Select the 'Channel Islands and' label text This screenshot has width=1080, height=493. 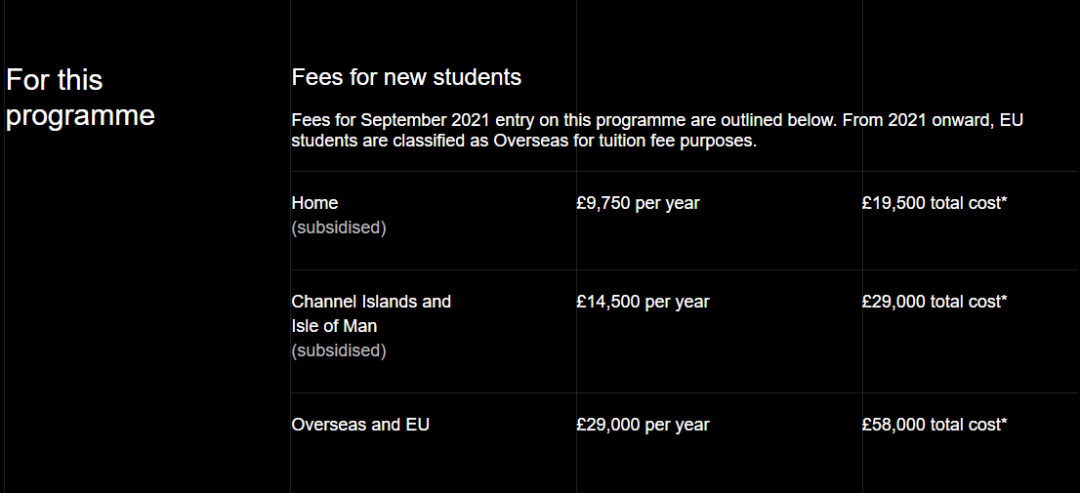[x=371, y=301]
